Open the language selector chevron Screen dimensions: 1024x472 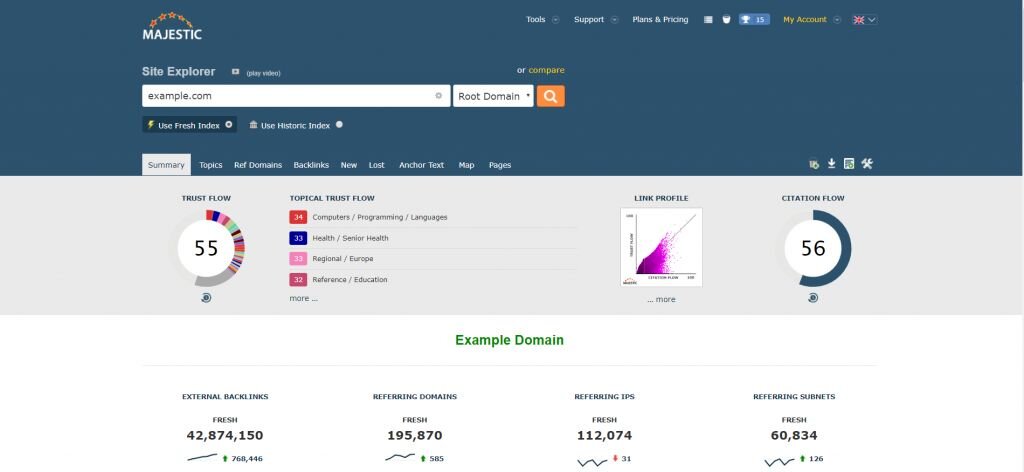point(872,20)
